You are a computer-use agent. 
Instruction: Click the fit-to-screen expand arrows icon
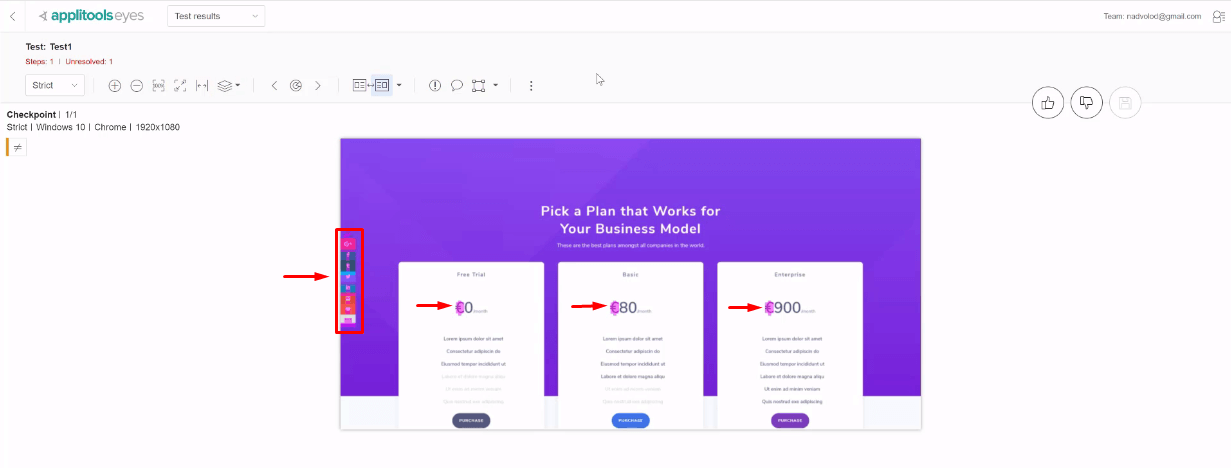click(180, 86)
